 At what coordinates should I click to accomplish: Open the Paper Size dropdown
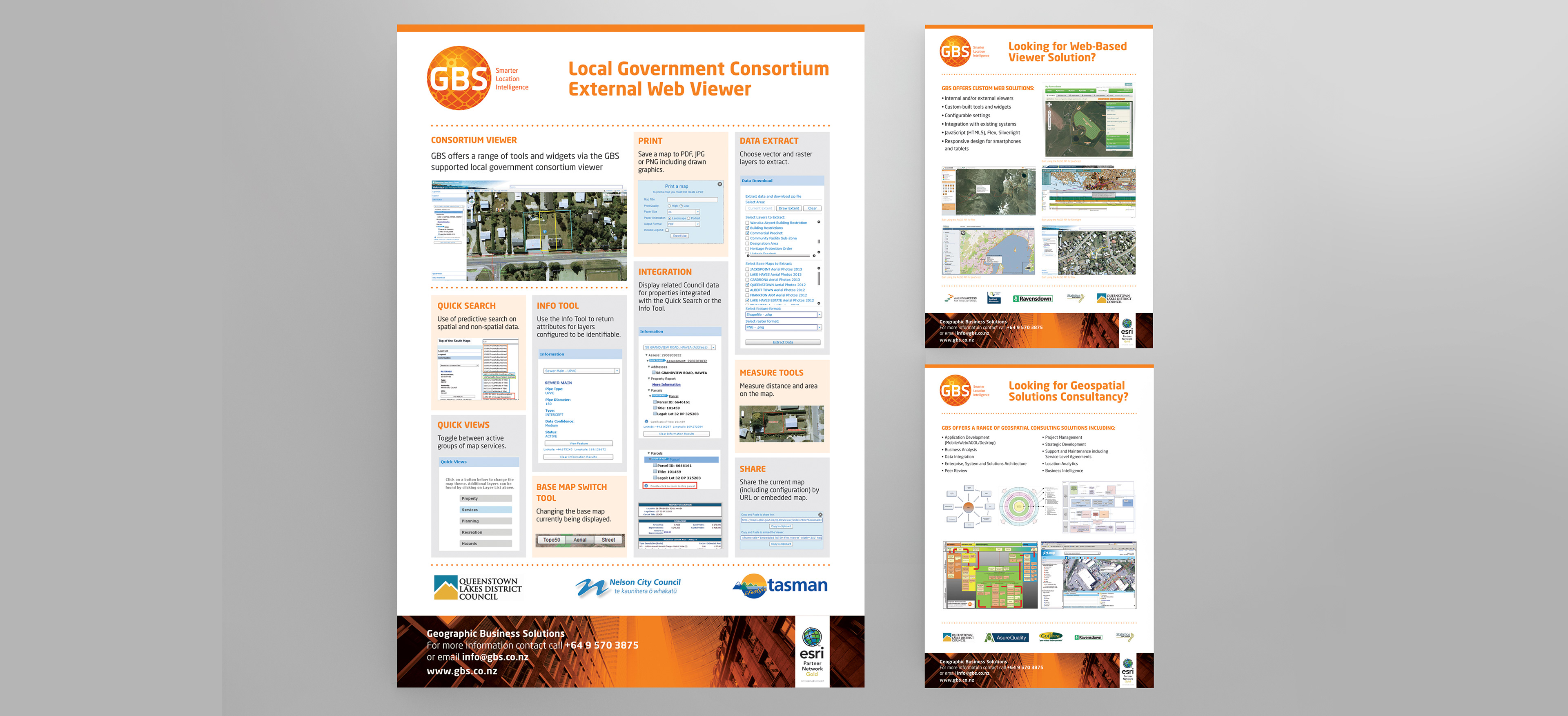pyautogui.click(x=697, y=212)
